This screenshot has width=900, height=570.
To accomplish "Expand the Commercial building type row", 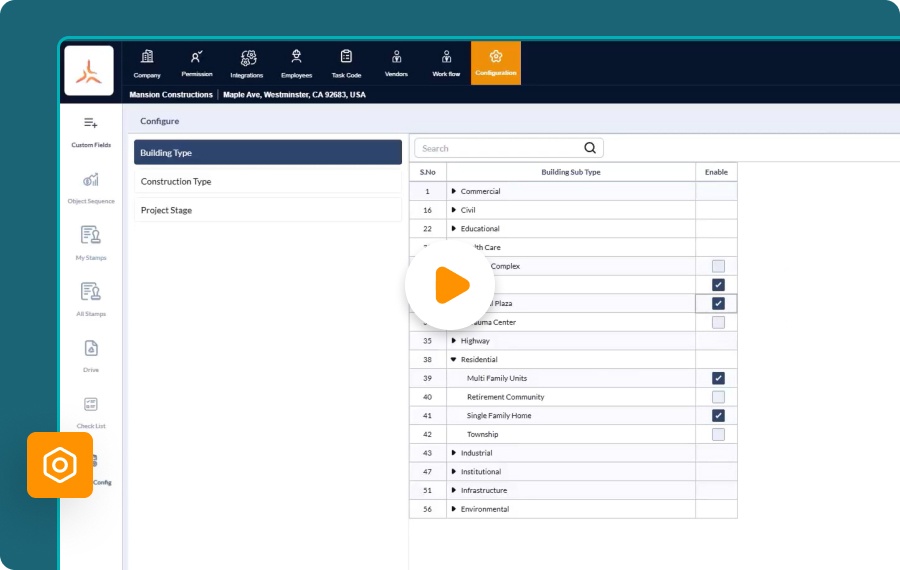I will [453, 191].
